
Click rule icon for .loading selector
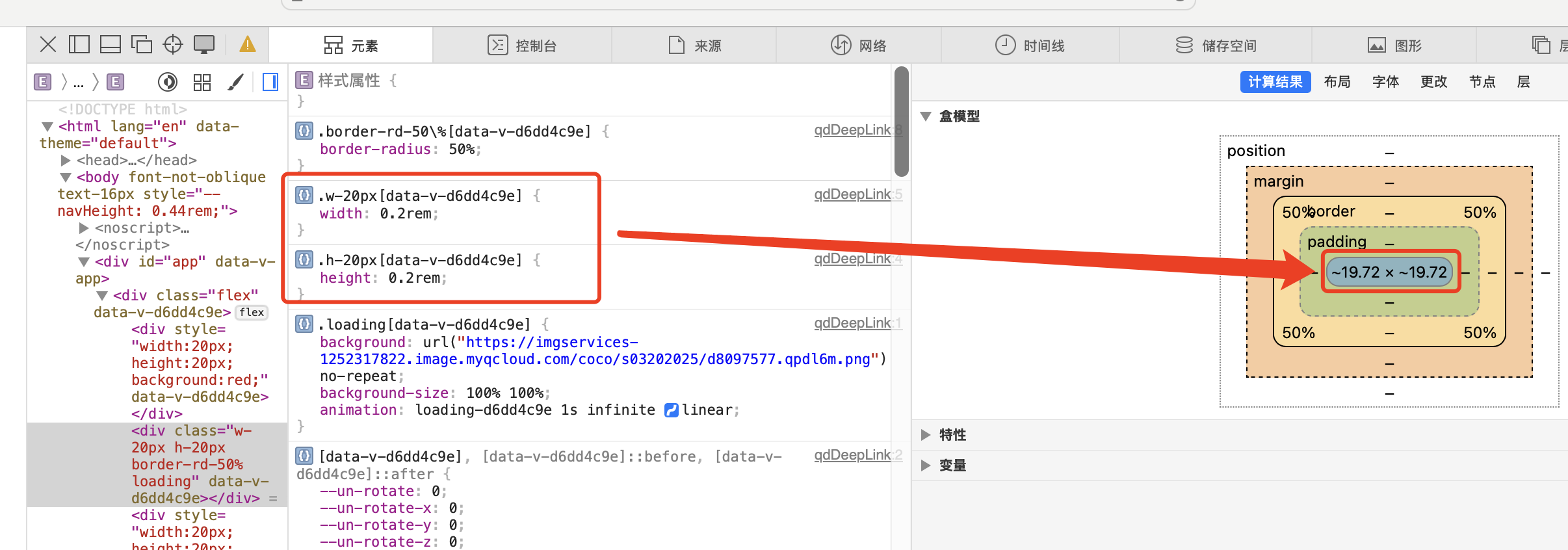click(304, 324)
